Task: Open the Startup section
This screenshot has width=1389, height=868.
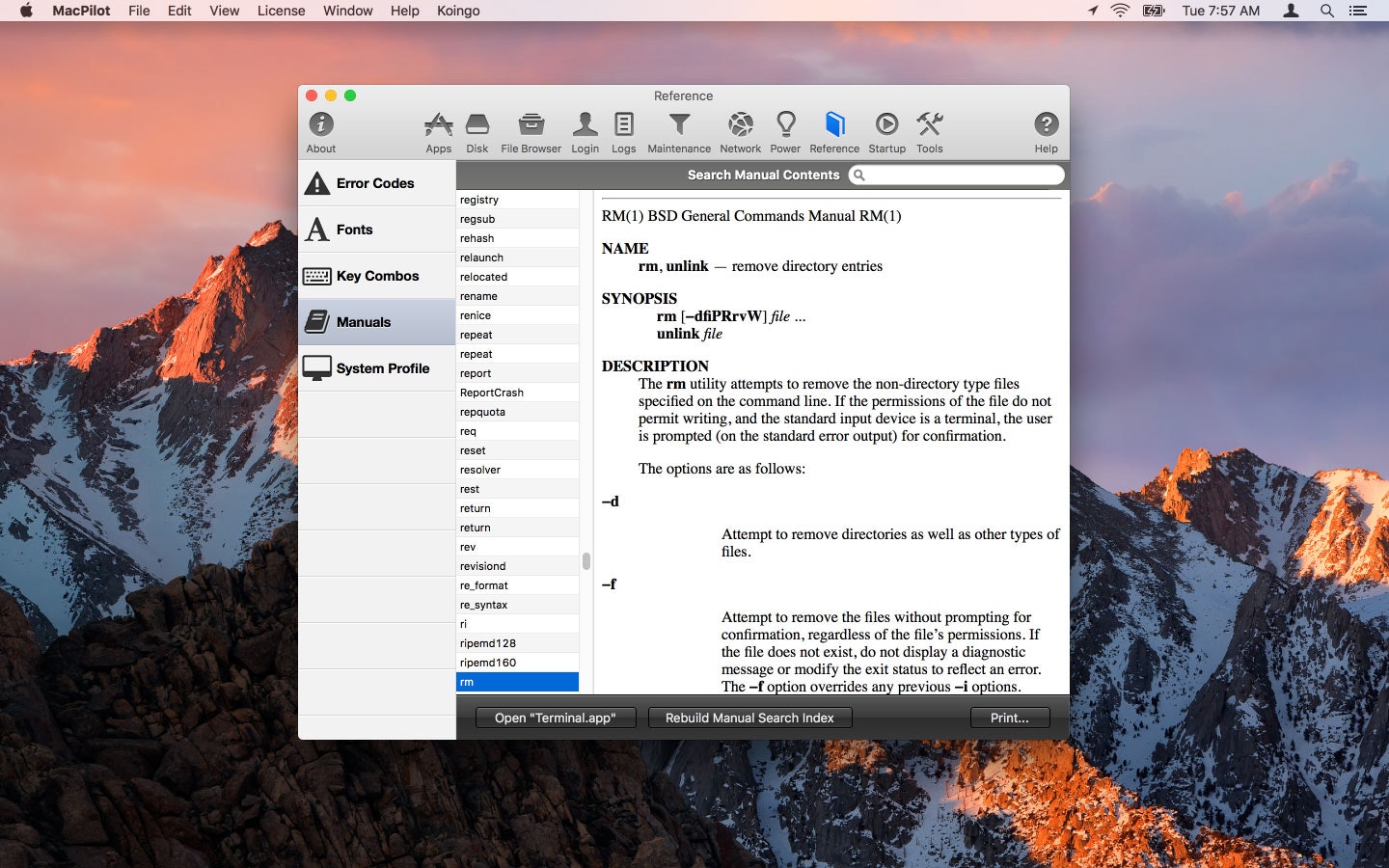Action: coord(886,130)
